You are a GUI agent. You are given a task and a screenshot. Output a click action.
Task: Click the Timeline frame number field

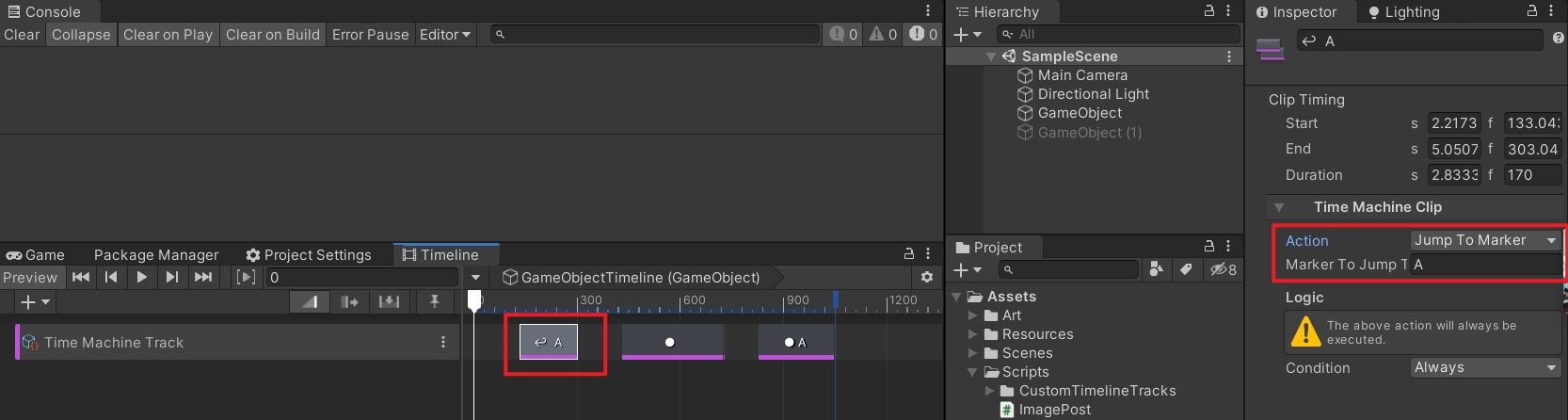point(361,277)
